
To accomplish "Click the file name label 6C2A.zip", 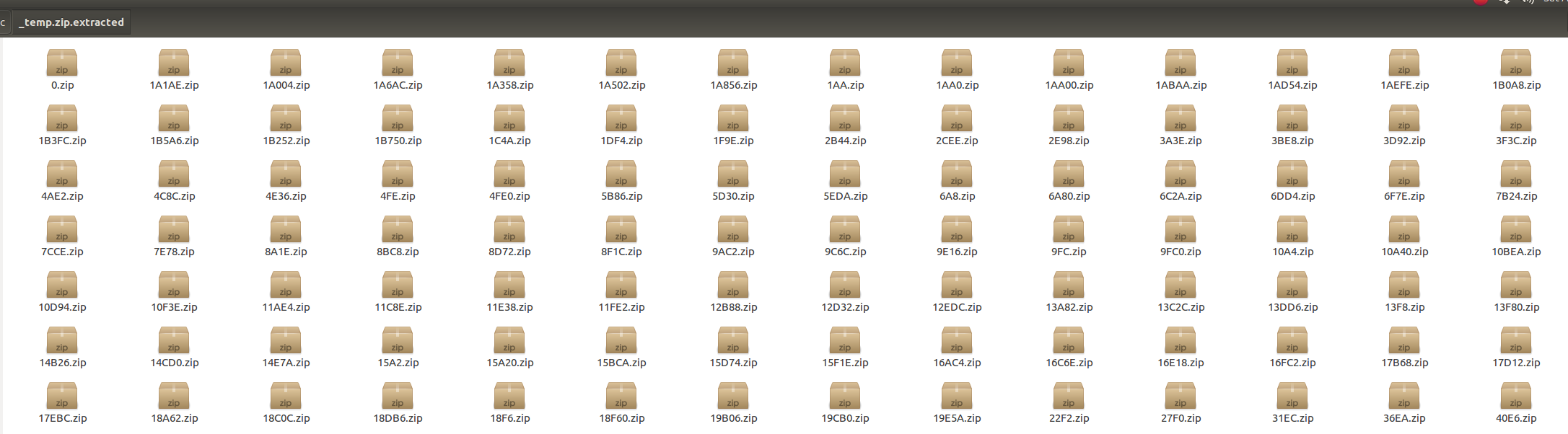I will click(1181, 196).
